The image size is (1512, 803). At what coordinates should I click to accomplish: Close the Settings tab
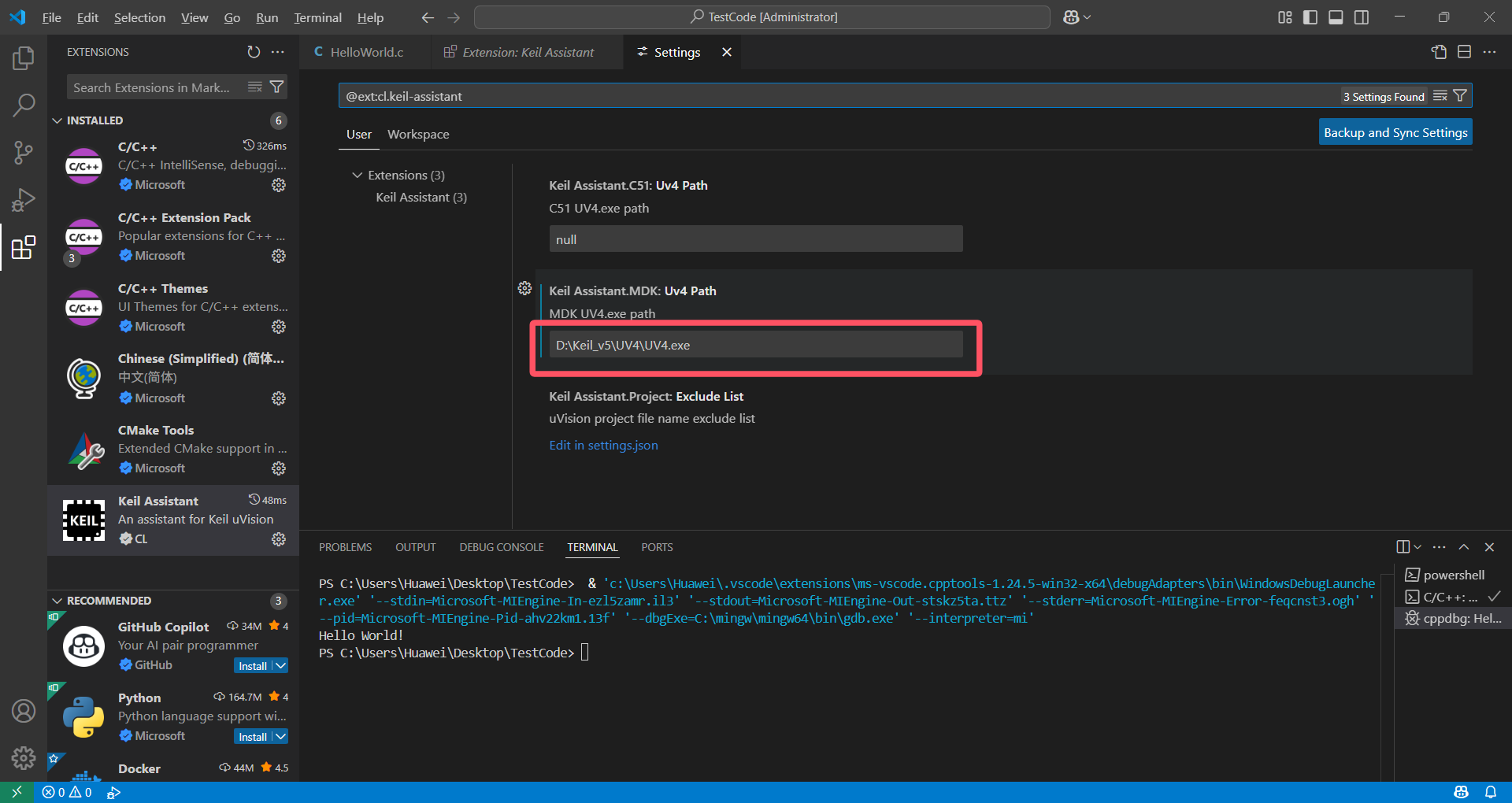tap(727, 52)
